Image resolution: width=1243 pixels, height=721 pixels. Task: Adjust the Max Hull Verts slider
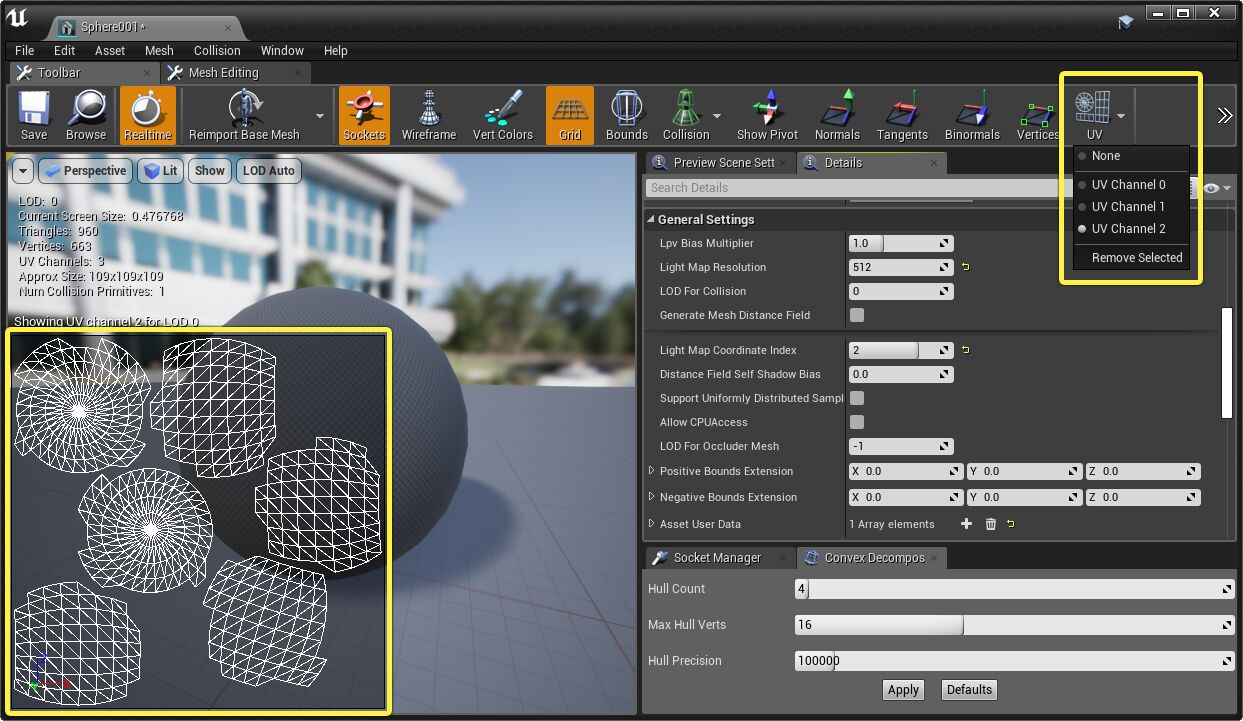1012,625
